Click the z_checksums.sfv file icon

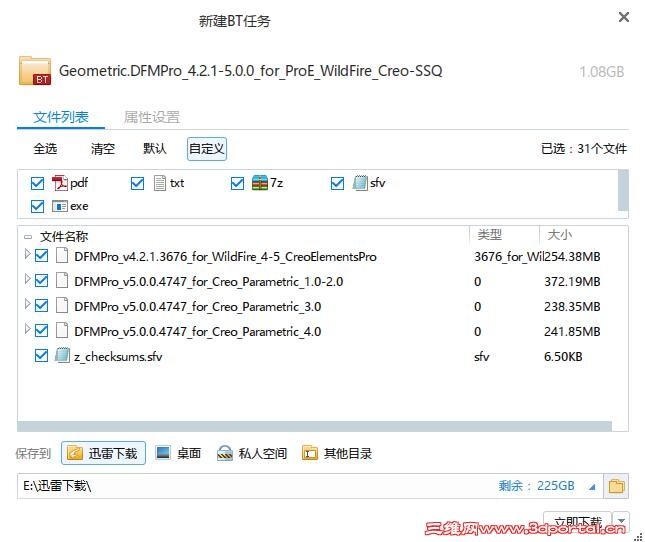point(62,355)
